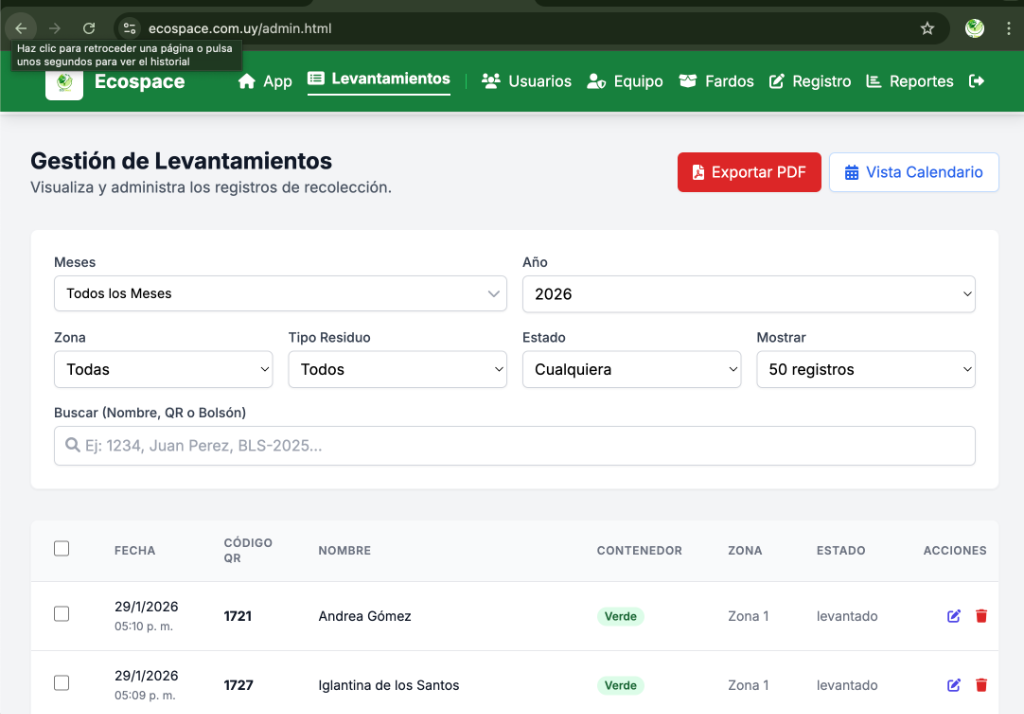Edit Andrea Gómez using the blue pencil icon
Viewport: 1024px width, 714px height.
click(x=953, y=616)
